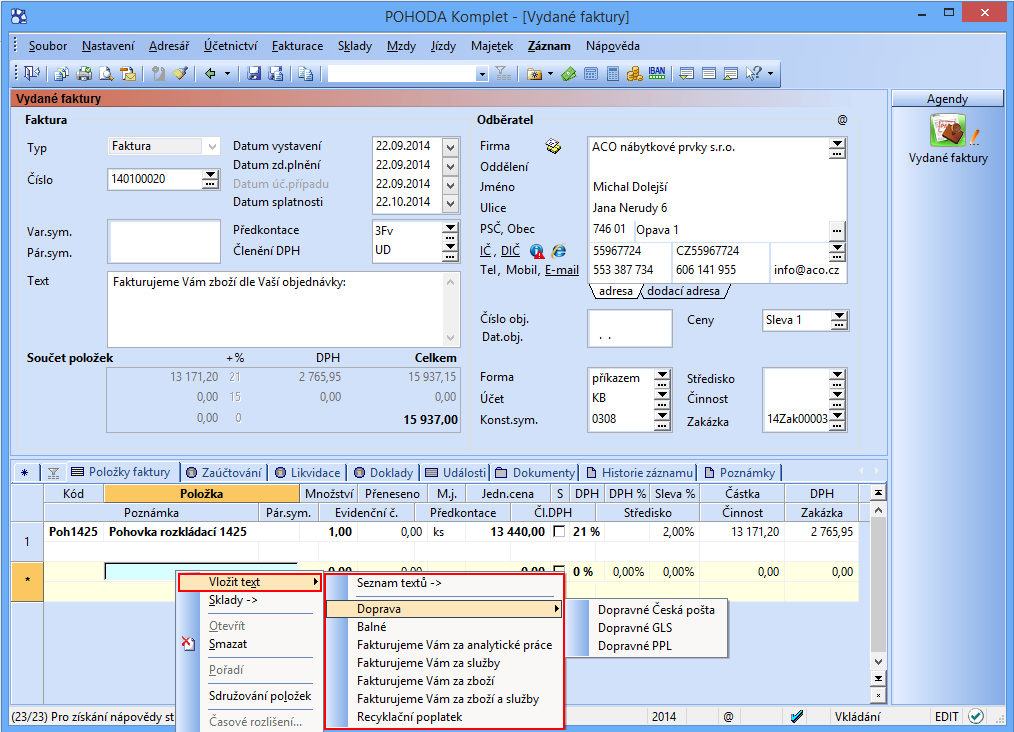Click the @ symbol in Odběratel header
This screenshot has height=732, width=1014.
click(x=842, y=120)
